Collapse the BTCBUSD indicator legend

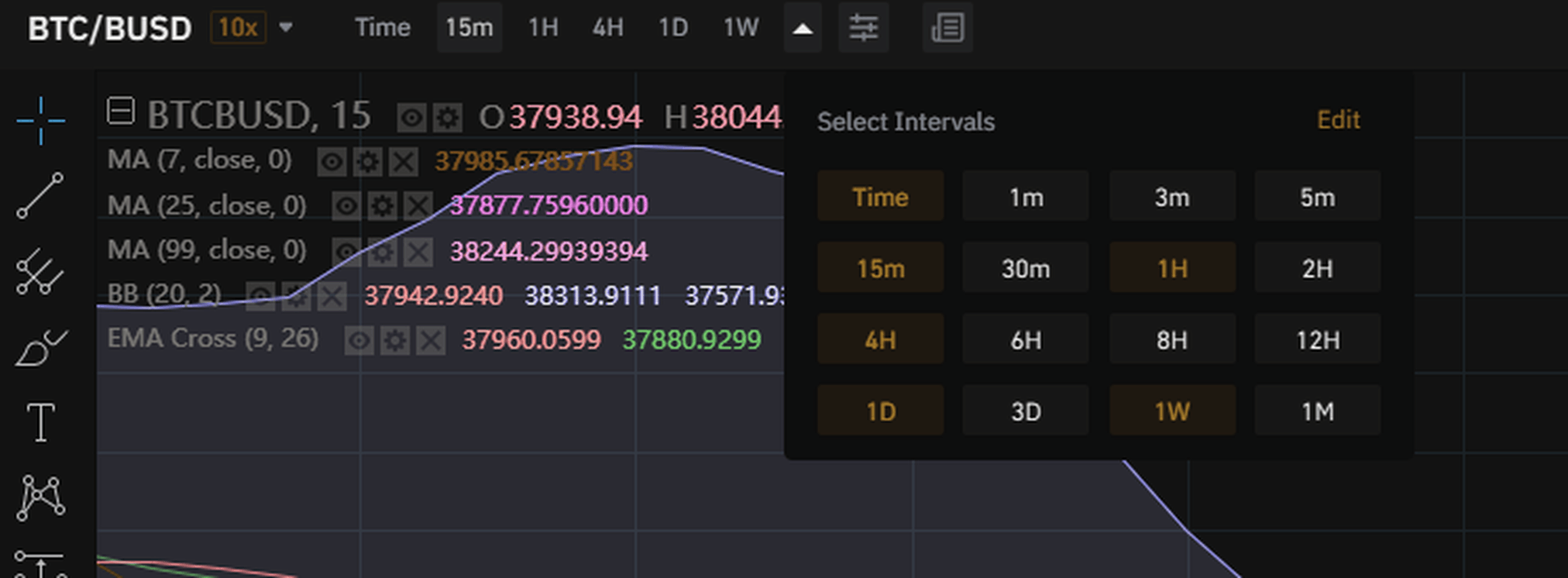point(121,111)
